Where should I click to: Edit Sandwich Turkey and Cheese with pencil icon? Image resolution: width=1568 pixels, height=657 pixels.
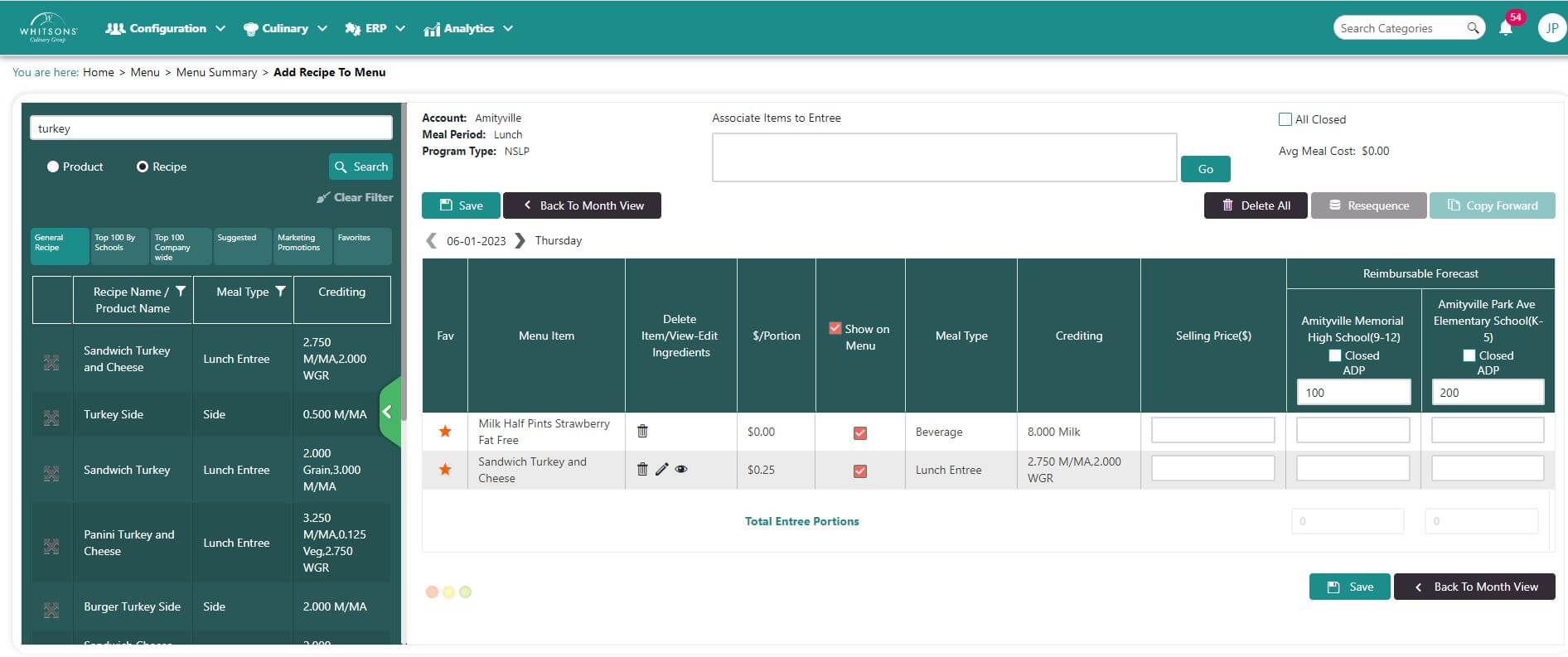(x=661, y=469)
